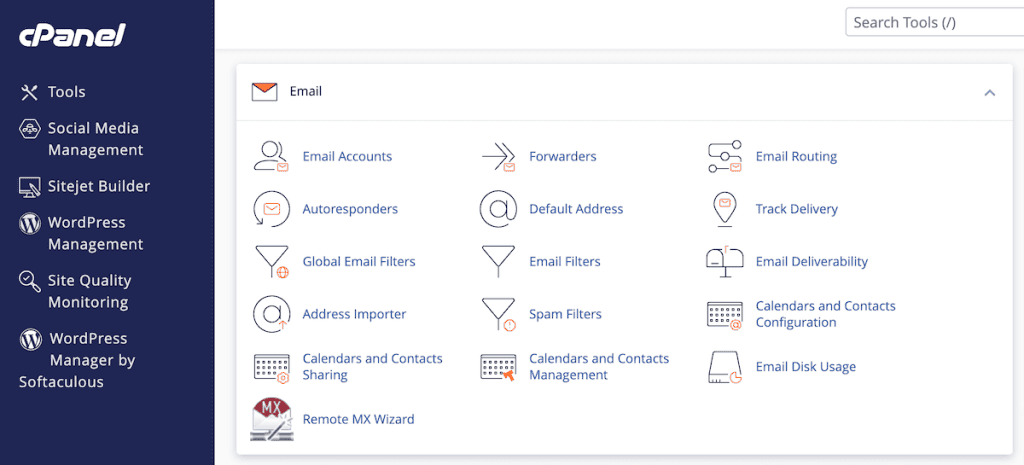Click the Default Address at-sign icon
The image size is (1024, 465).
pyautogui.click(x=498, y=209)
